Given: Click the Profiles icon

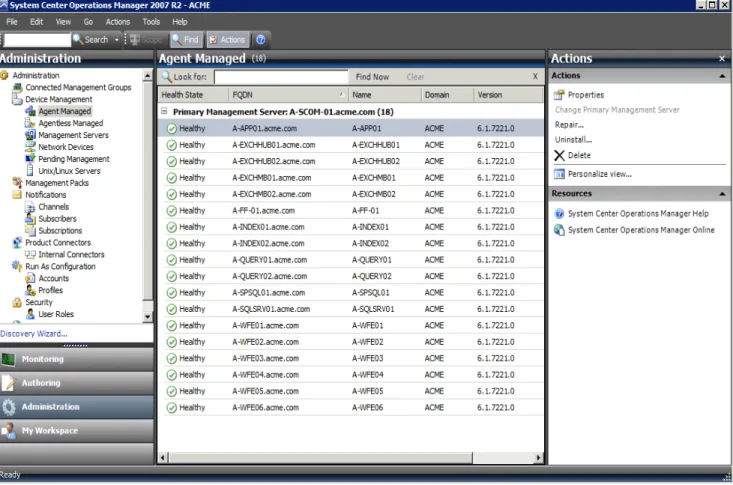Looking at the screenshot, I should [x=30, y=290].
